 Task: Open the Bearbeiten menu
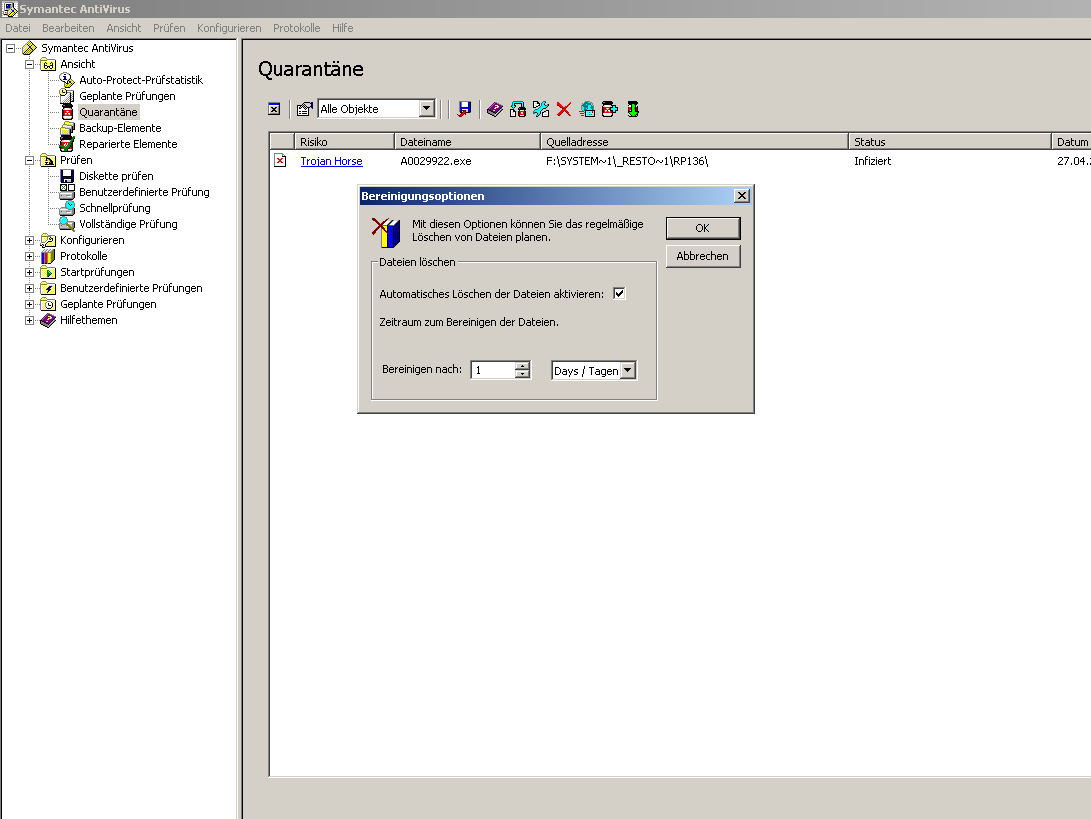tap(68, 28)
